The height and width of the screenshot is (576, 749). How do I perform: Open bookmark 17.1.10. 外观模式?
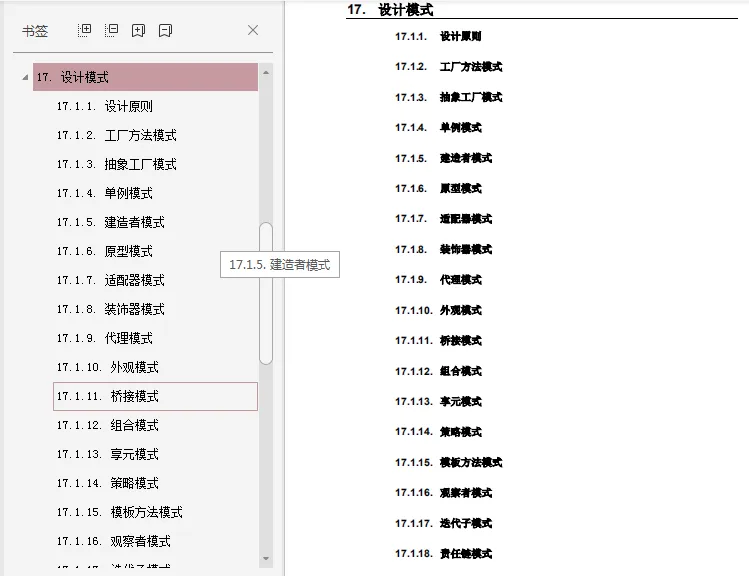[x=107, y=367]
